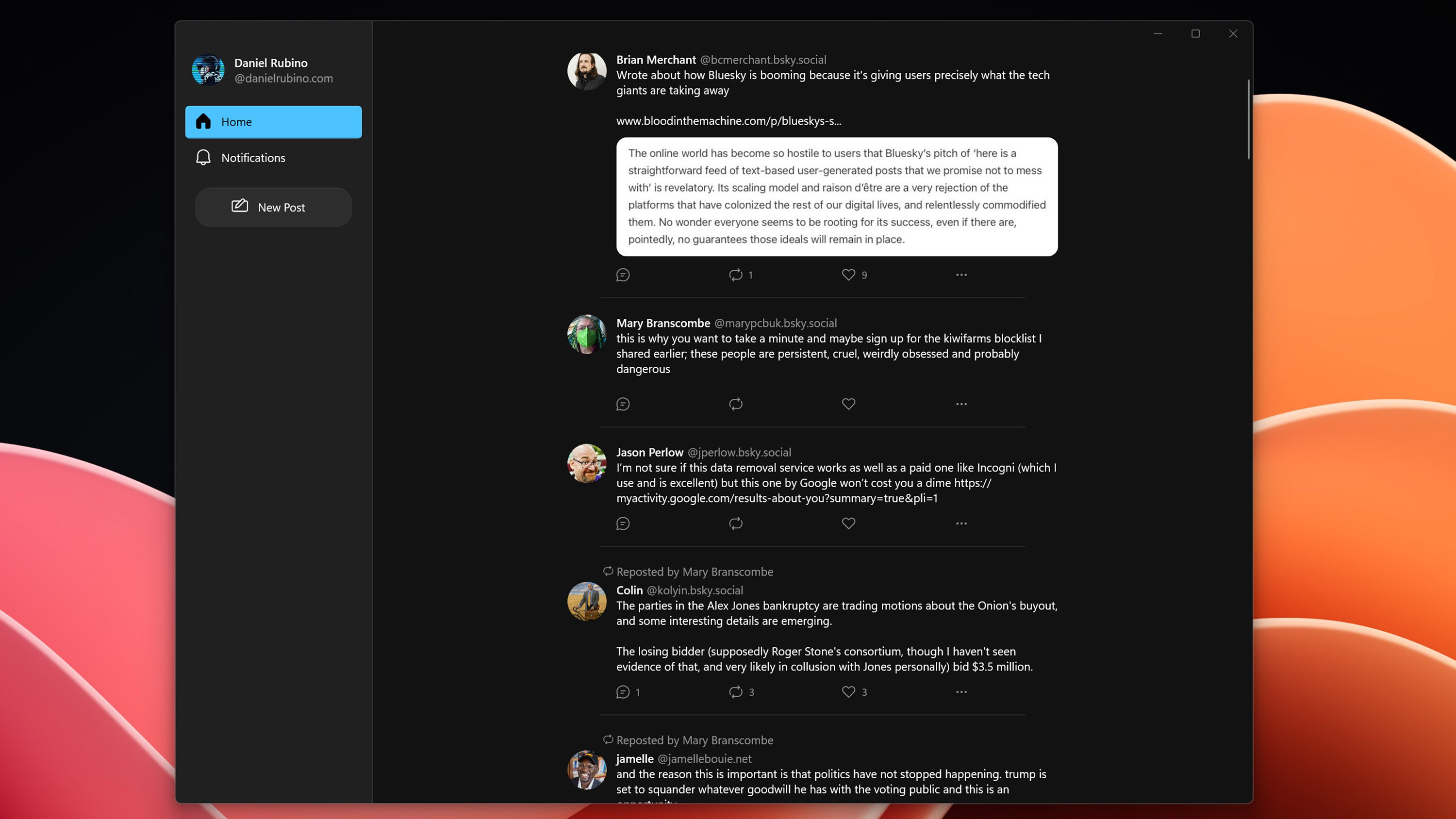The height and width of the screenshot is (819, 1456).
Task: Click the reply icon on Mary Branscombe's post
Action: coord(622,403)
